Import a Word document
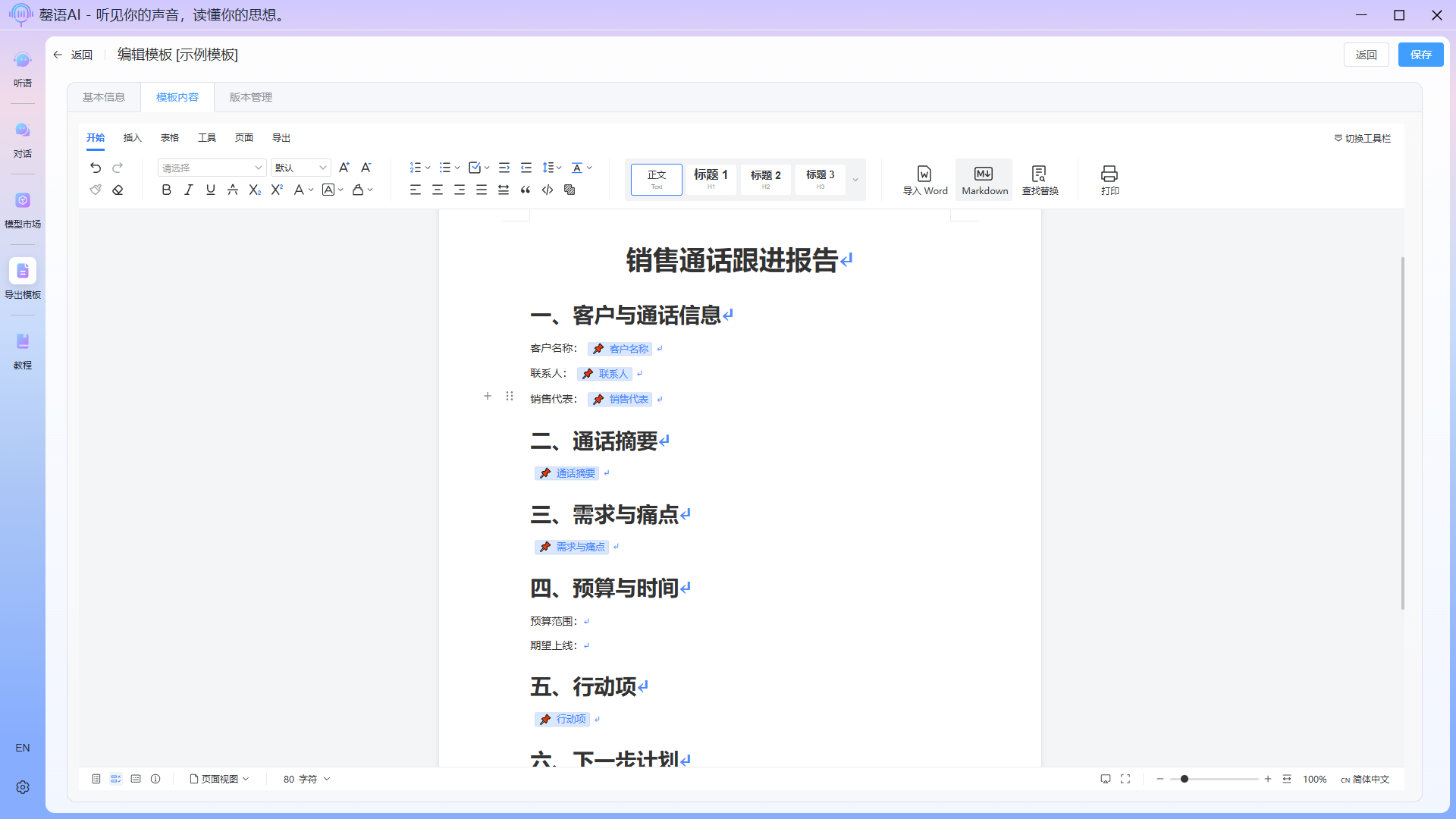 pos(925,180)
